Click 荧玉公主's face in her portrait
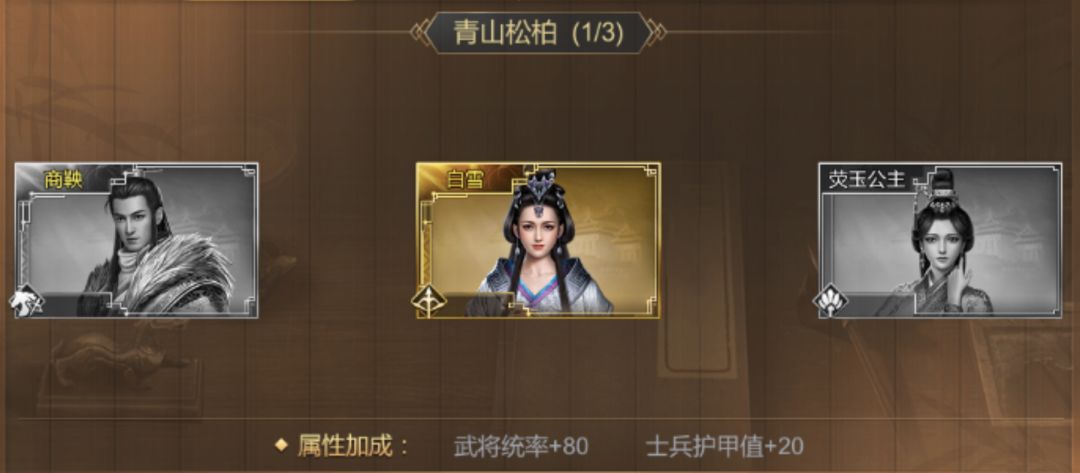Image resolution: width=1080 pixels, height=473 pixels. pos(941,244)
